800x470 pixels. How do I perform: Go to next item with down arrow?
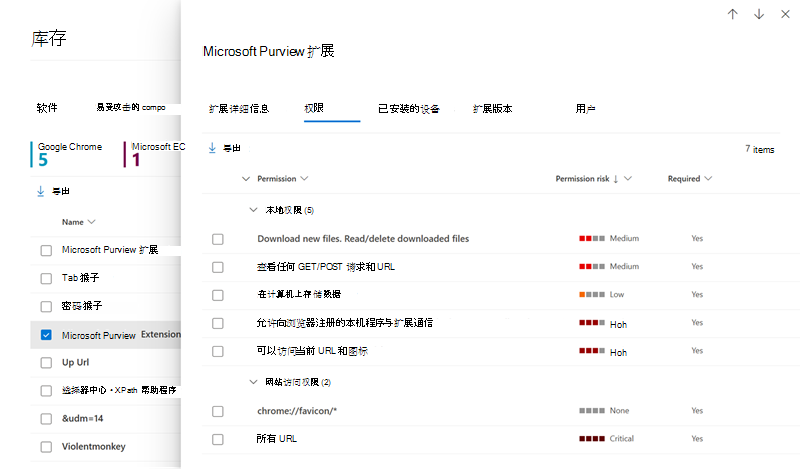pyautogui.click(x=759, y=14)
